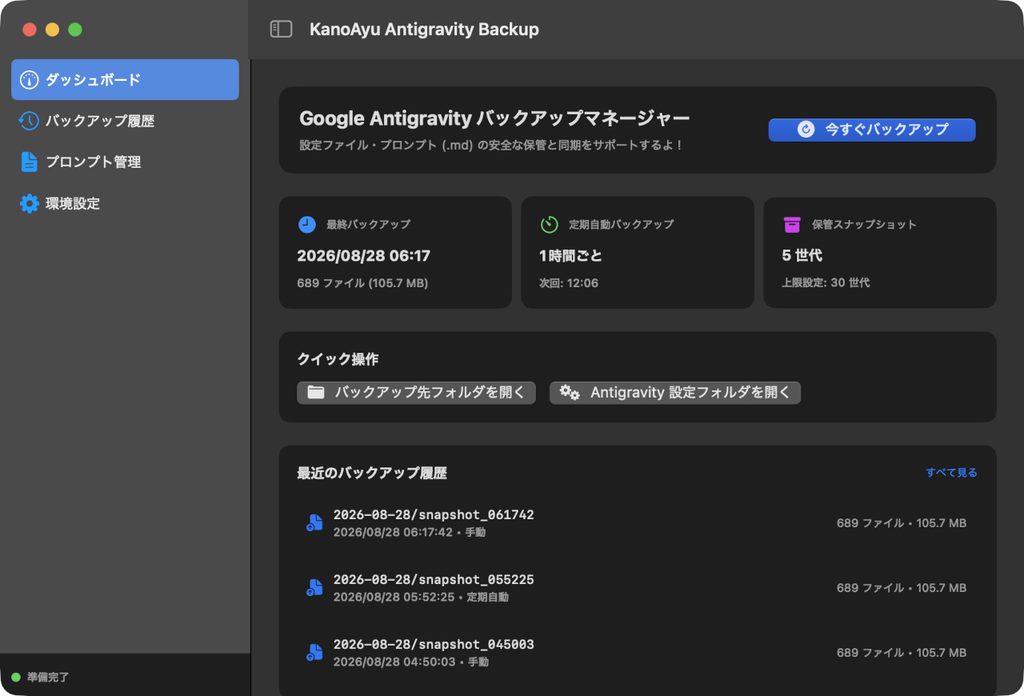Viewport: 1024px width, 696px height.
Task: Click the KanoAyu Antigravity Backup window title
Action: point(424,29)
